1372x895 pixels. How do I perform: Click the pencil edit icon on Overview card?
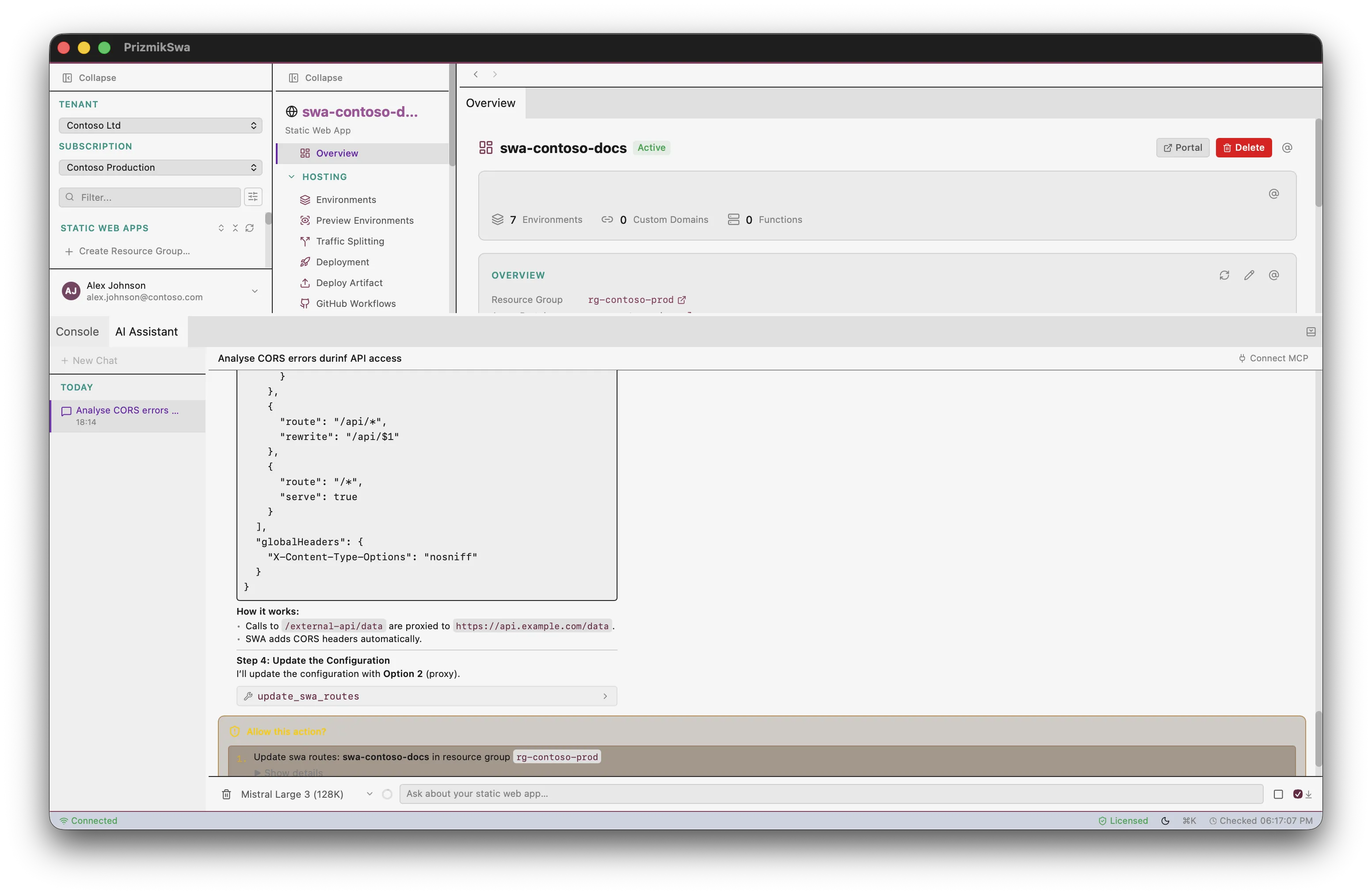1249,275
